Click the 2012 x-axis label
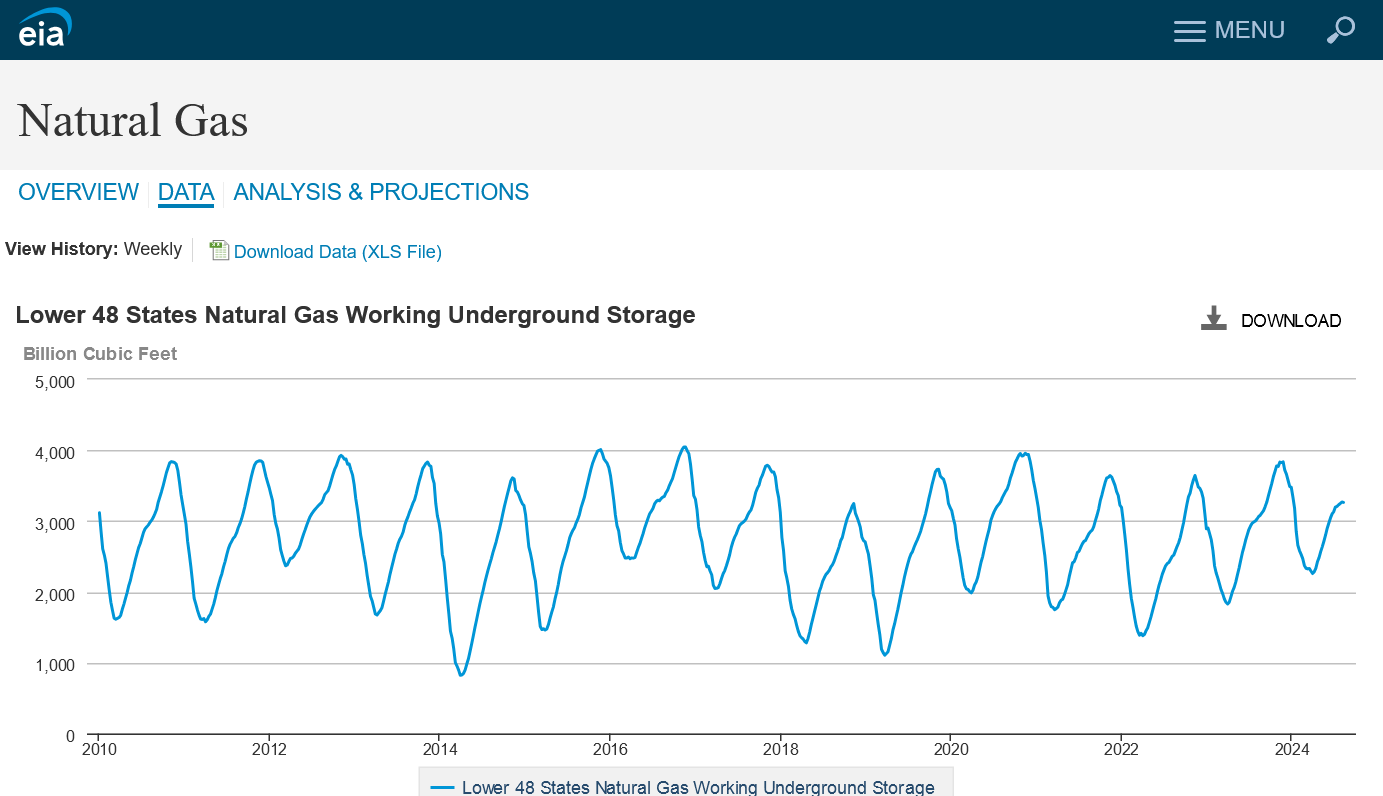The image size is (1383, 796). click(x=269, y=749)
